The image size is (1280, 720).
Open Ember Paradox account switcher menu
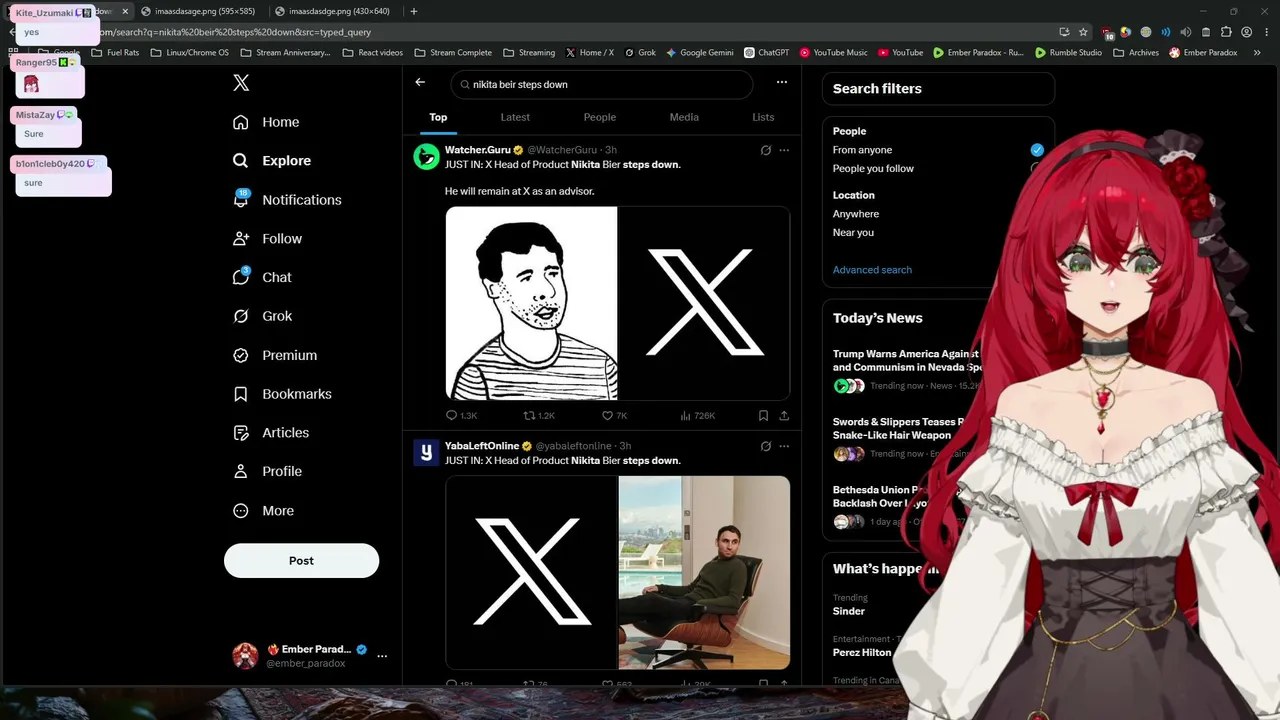(382, 656)
